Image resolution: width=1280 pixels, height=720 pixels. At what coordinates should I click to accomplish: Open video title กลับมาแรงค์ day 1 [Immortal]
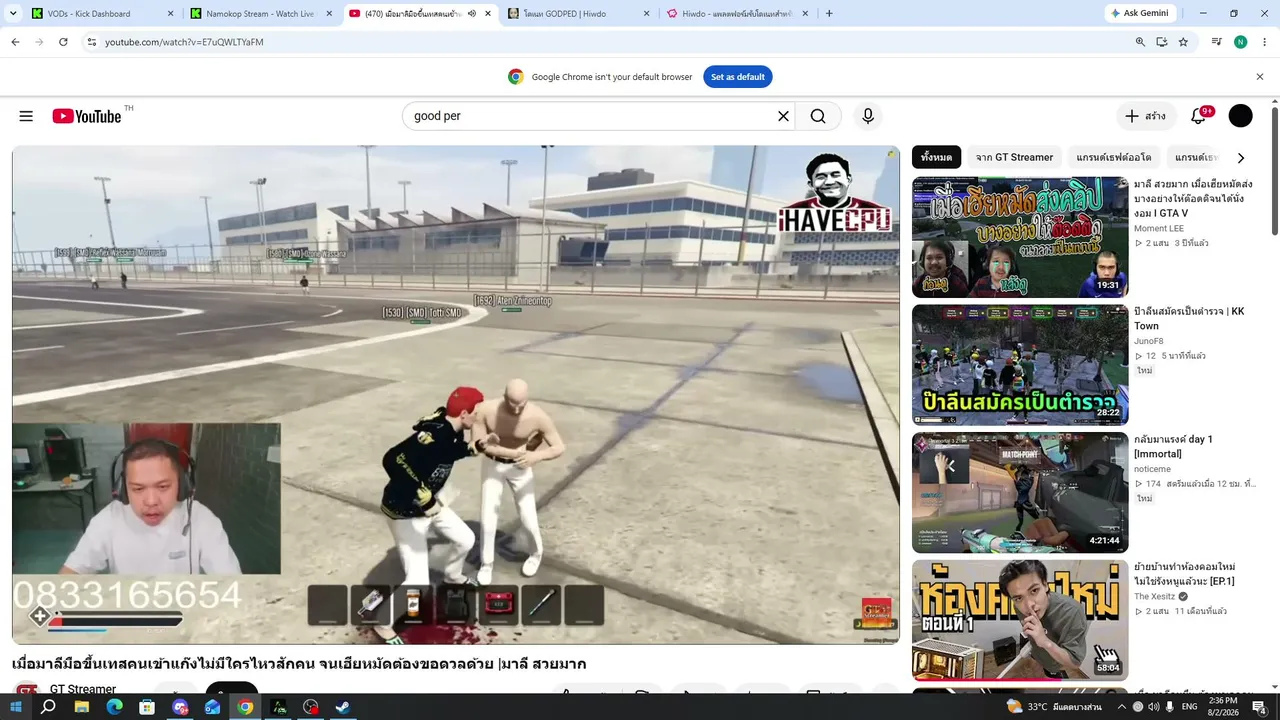(1173, 446)
